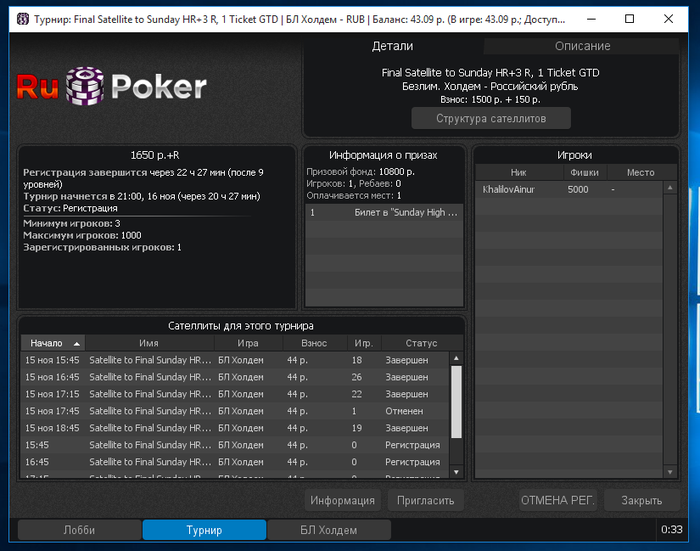Screen dimensions: 700x551
Task: Click the Закрыть button
Action: pos(642,501)
